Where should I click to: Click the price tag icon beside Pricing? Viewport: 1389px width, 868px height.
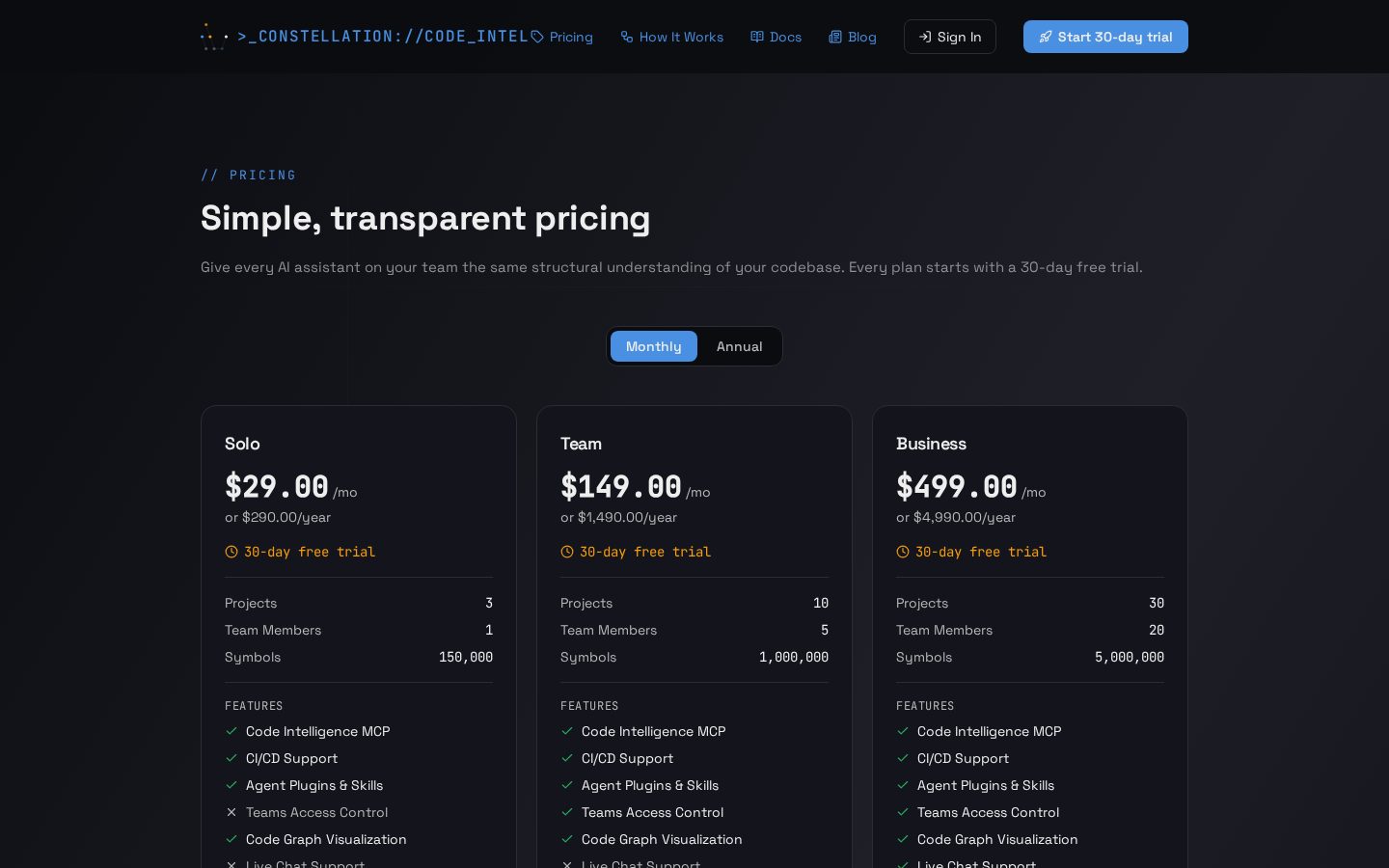pos(537,37)
